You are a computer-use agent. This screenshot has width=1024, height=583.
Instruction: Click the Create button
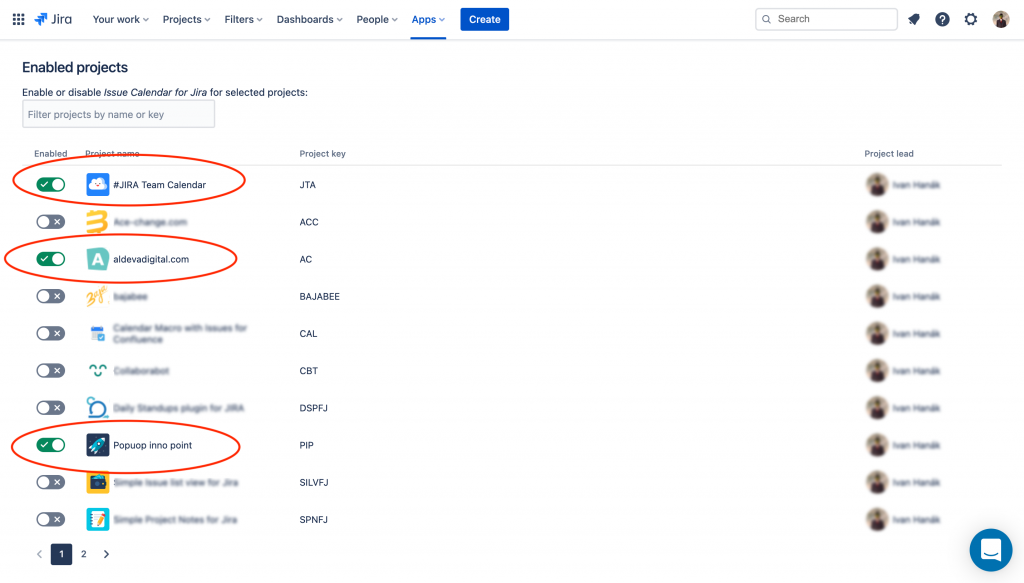[485, 20]
